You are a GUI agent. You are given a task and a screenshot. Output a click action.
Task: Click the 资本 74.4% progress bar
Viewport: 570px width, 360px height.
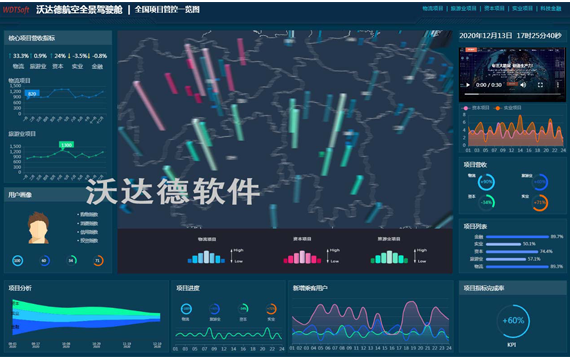(x=512, y=252)
